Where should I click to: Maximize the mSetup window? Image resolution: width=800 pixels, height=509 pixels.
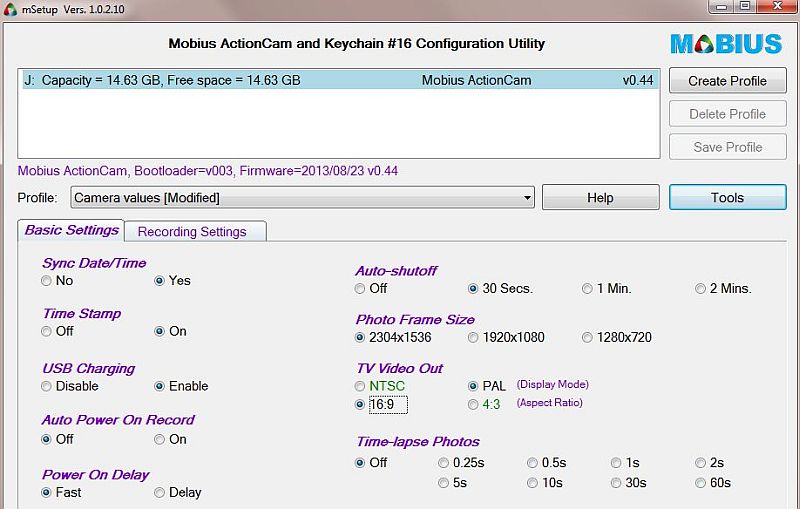[x=745, y=7]
